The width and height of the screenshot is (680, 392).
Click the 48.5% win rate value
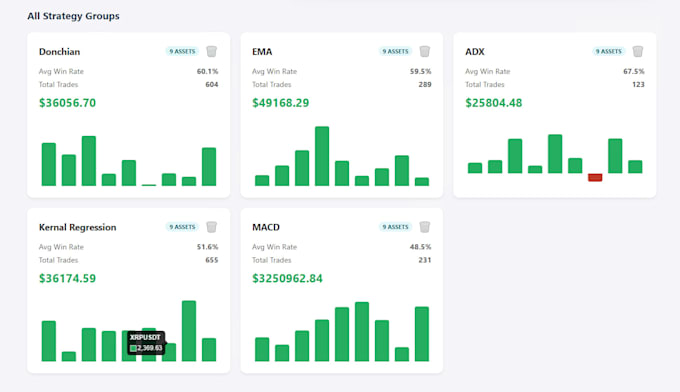pyautogui.click(x=421, y=247)
